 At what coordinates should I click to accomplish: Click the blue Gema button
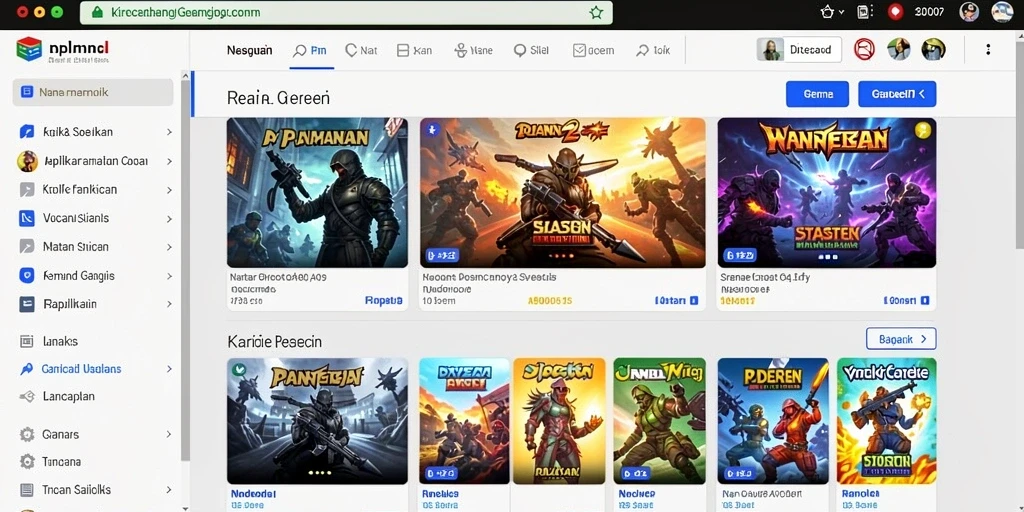coord(818,94)
